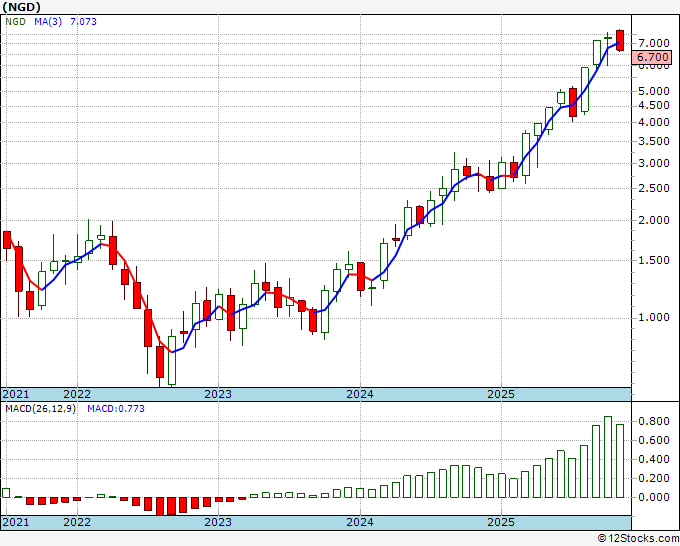Select the 3.500 price axis label

(654, 141)
